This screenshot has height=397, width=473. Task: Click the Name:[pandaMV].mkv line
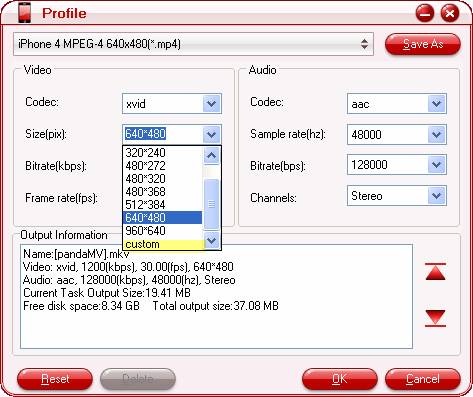point(76,254)
